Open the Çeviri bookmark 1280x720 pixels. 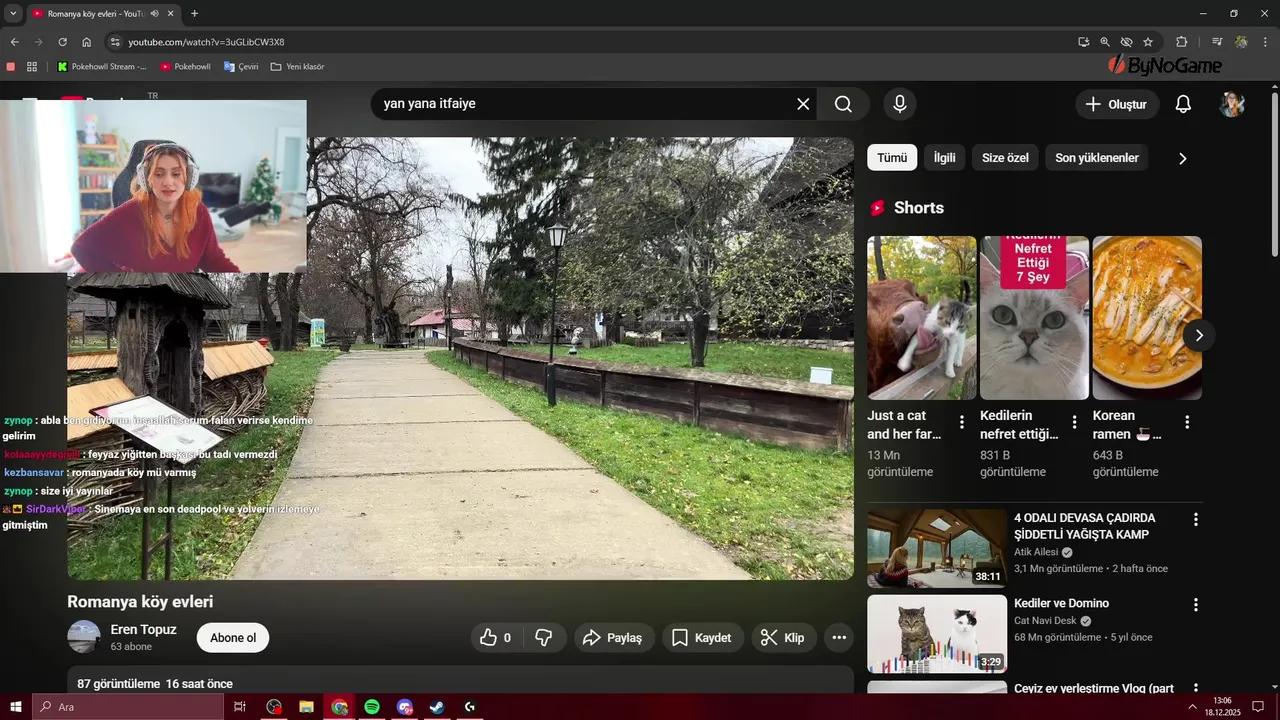coord(242,67)
